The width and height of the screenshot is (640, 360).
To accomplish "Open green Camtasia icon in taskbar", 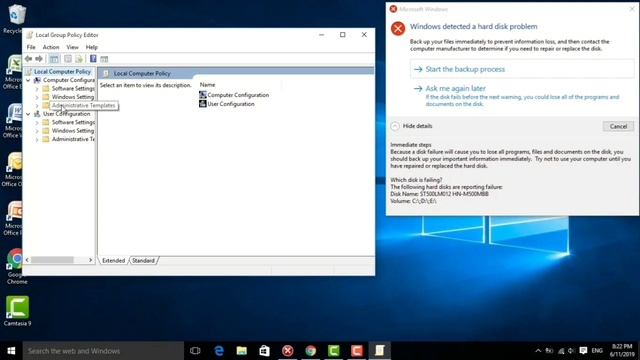I will click(x=333, y=351).
